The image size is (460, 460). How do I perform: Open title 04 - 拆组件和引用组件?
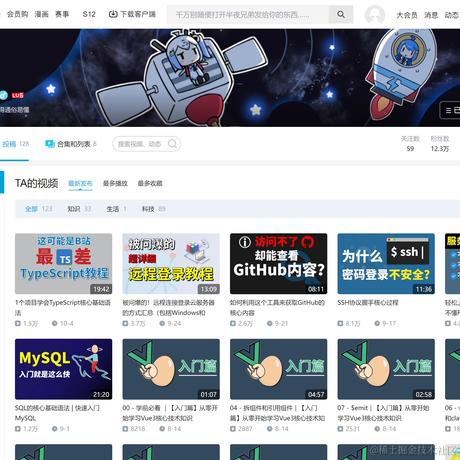pyautogui.click(x=277, y=413)
